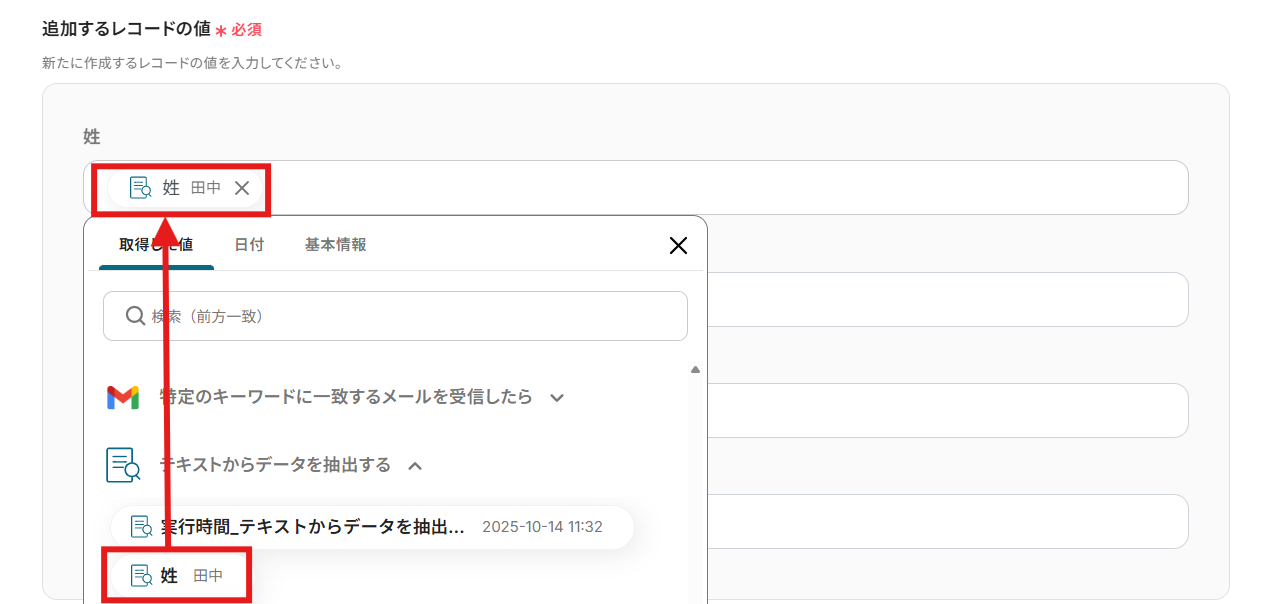Click the テキストからデータを抽出する section icon

click(123, 465)
